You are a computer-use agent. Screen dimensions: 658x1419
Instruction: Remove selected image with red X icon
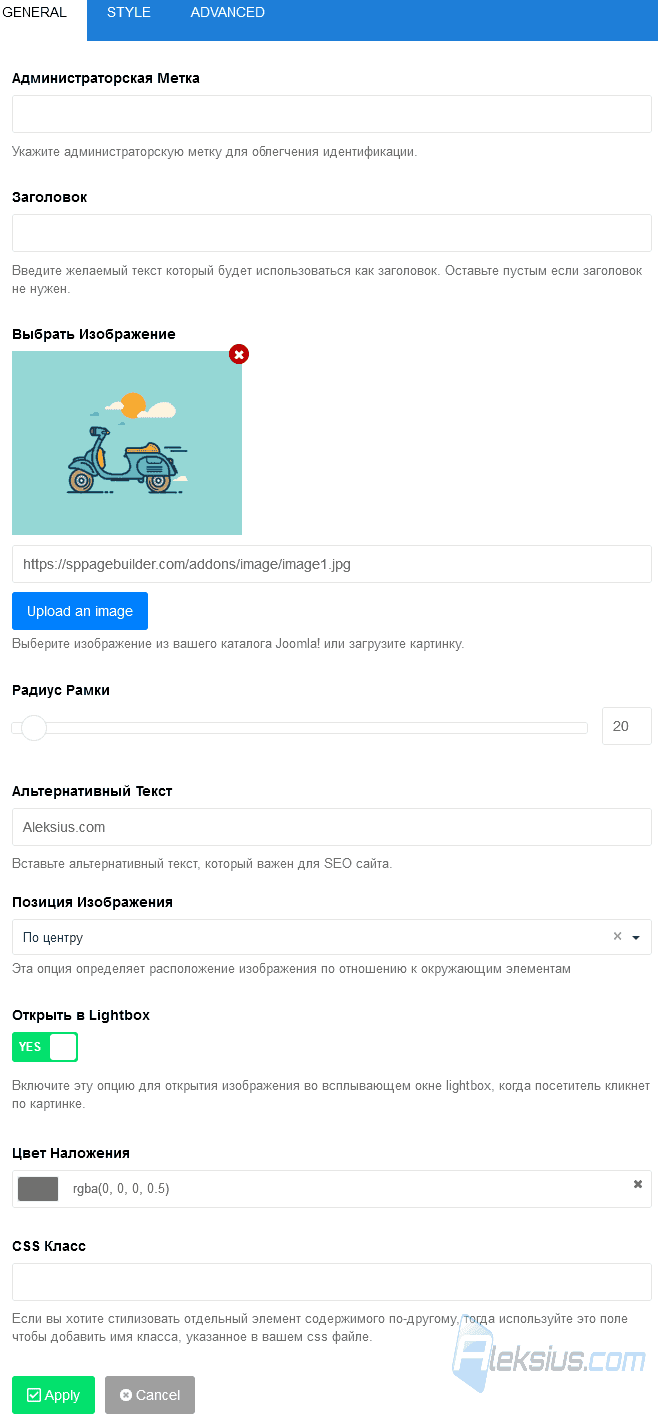pyautogui.click(x=239, y=354)
